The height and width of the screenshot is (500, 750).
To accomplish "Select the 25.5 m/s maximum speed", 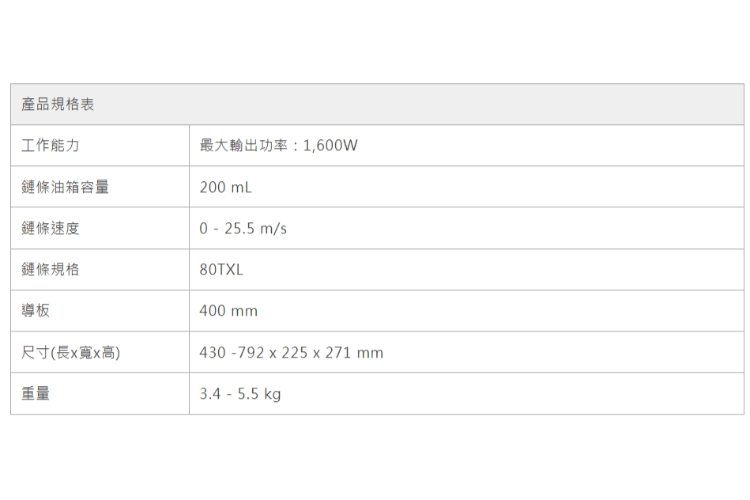I will click(256, 229).
